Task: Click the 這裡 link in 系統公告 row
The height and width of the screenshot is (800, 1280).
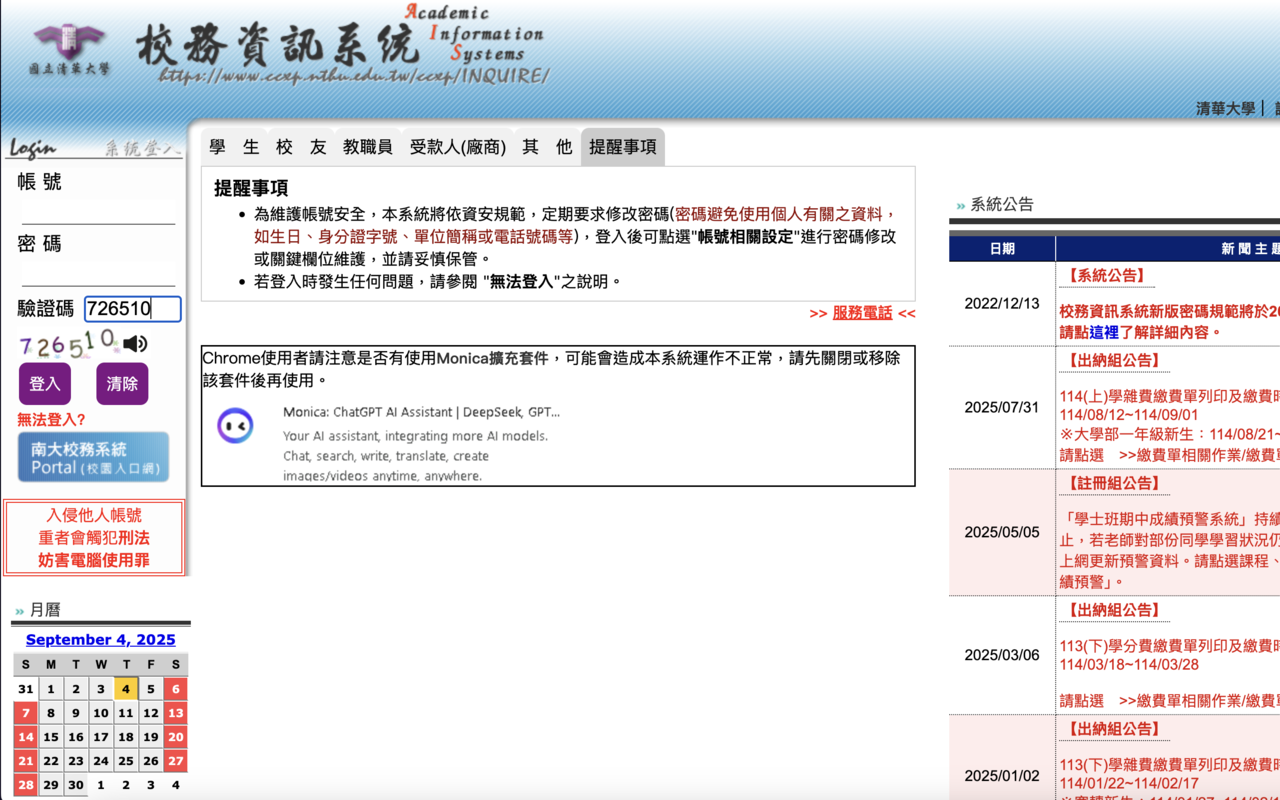Action: [1104, 332]
